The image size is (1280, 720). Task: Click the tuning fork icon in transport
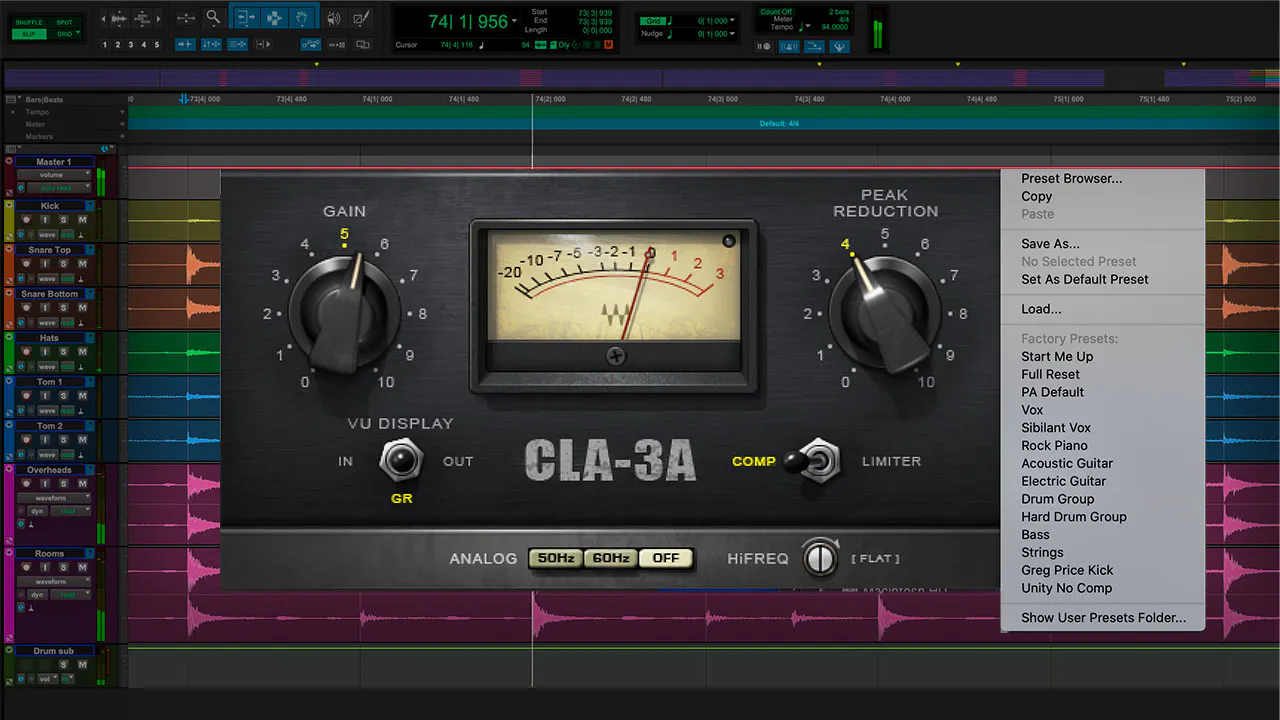click(x=838, y=46)
